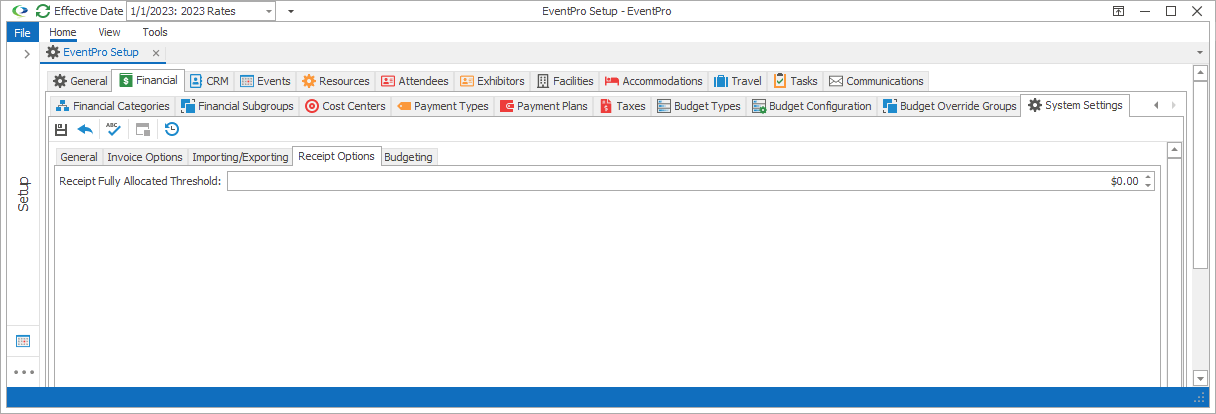The width and height of the screenshot is (1216, 414).
Task: Click the outer window scrollbar down arrow
Action: coord(1201,379)
